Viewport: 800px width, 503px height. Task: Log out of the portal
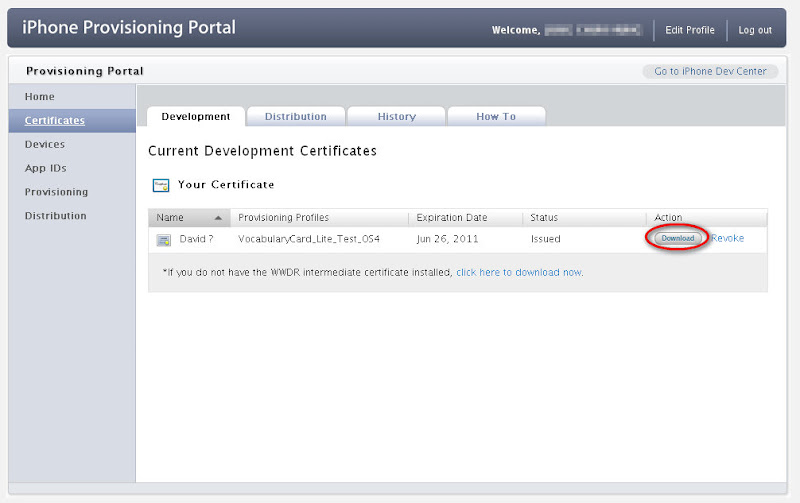[x=755, y=30]
